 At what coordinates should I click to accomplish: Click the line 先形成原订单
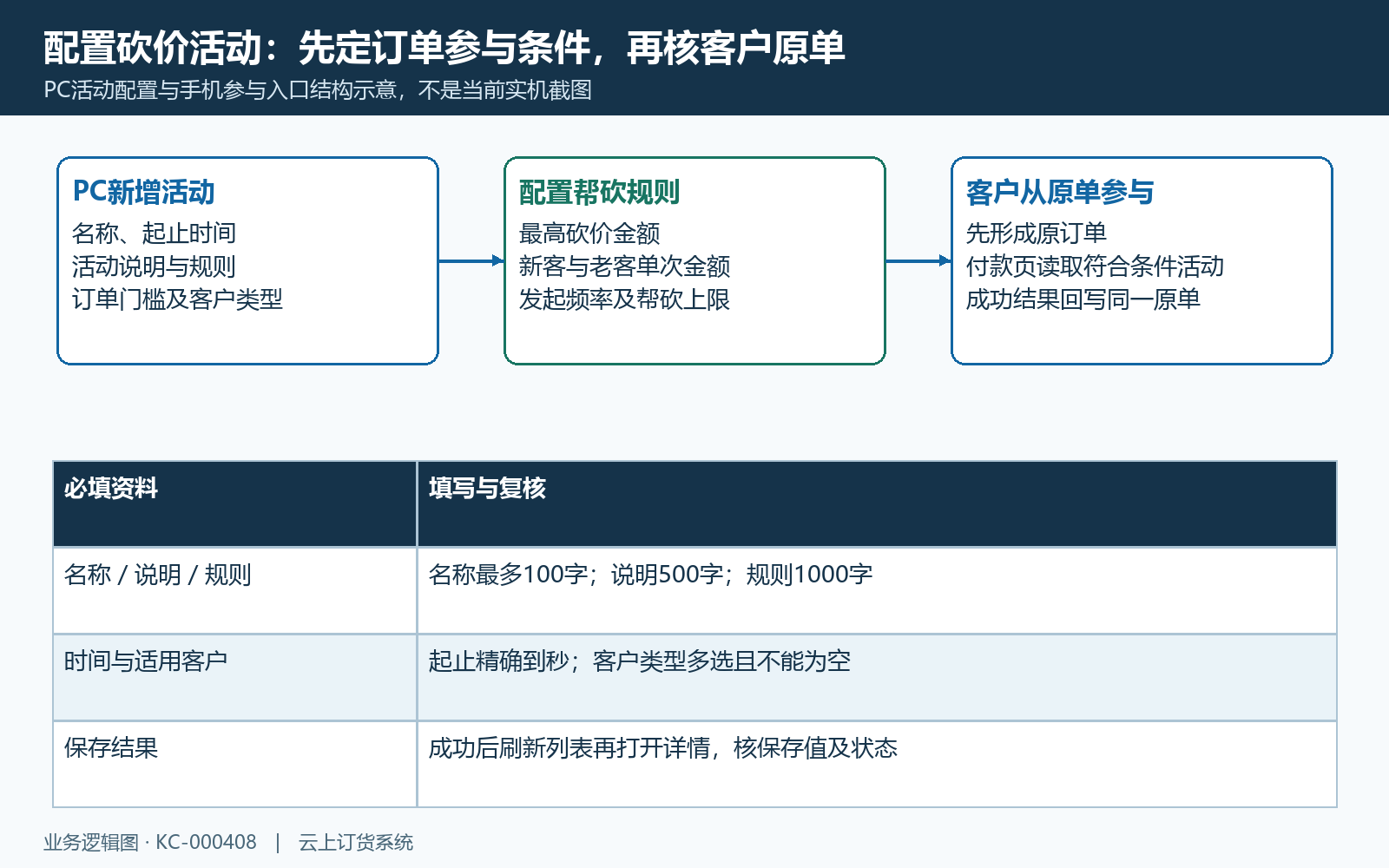pos(1037,233)
